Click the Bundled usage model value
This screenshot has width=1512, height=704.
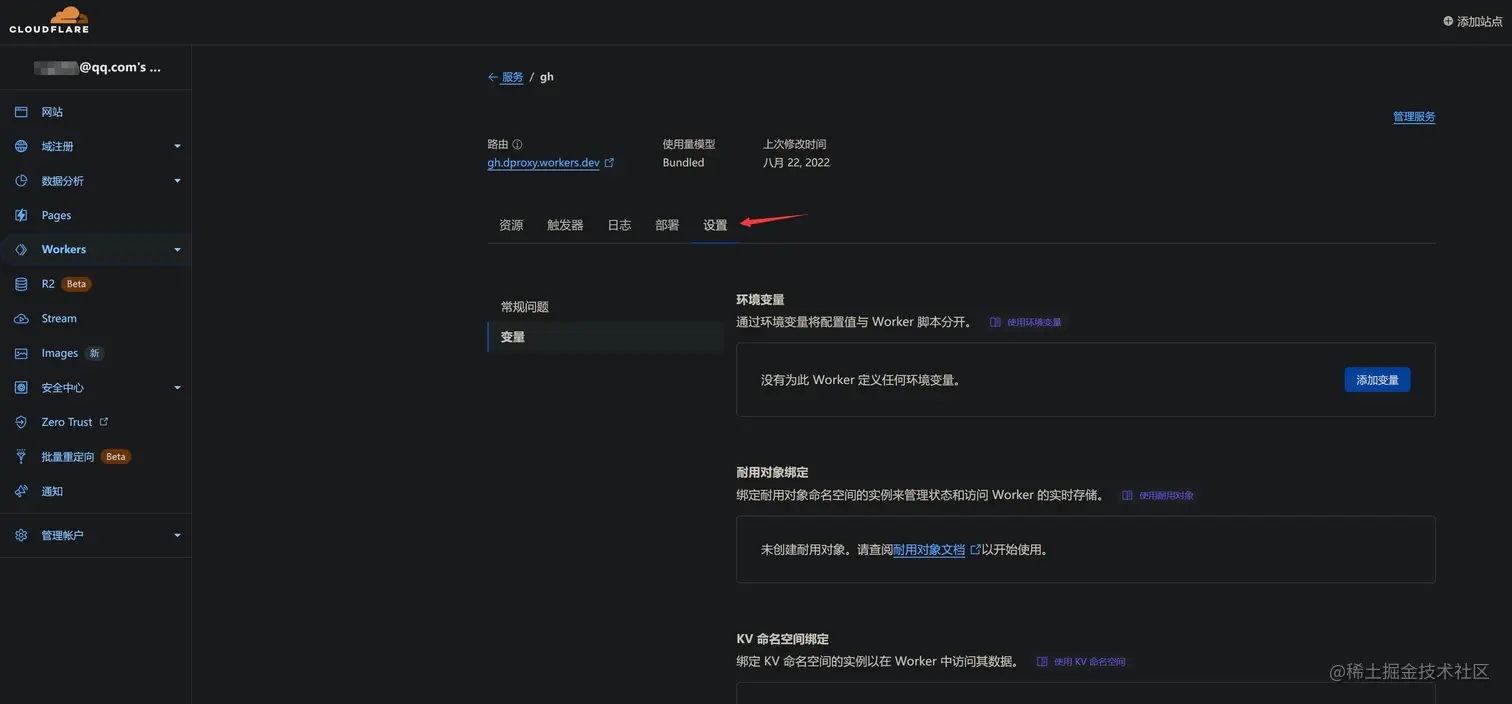[x=683, y=162]
